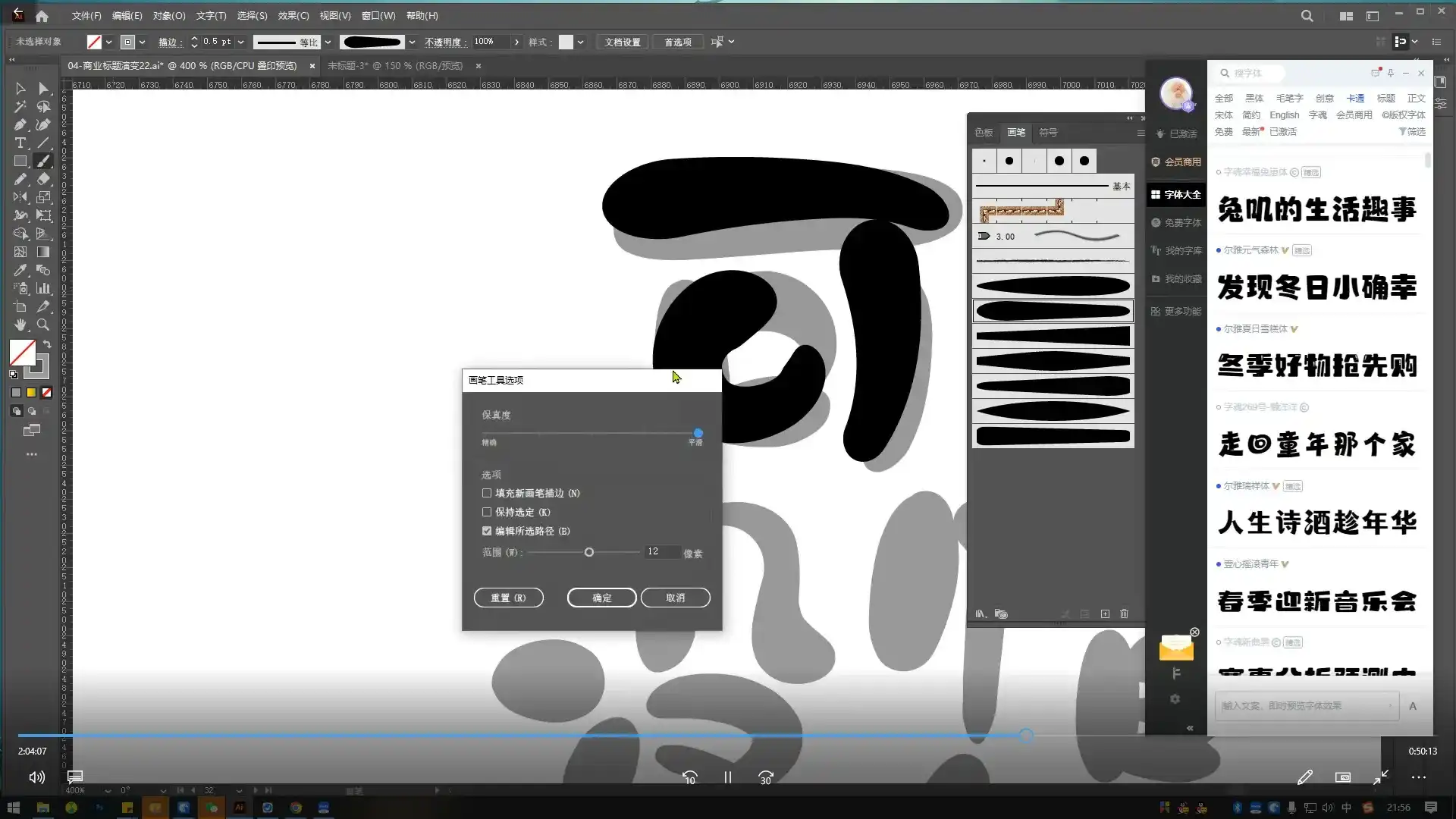Click the 重置 reset button
Viewport: 1456px width, 819px height.
click(x=508, y=598)
